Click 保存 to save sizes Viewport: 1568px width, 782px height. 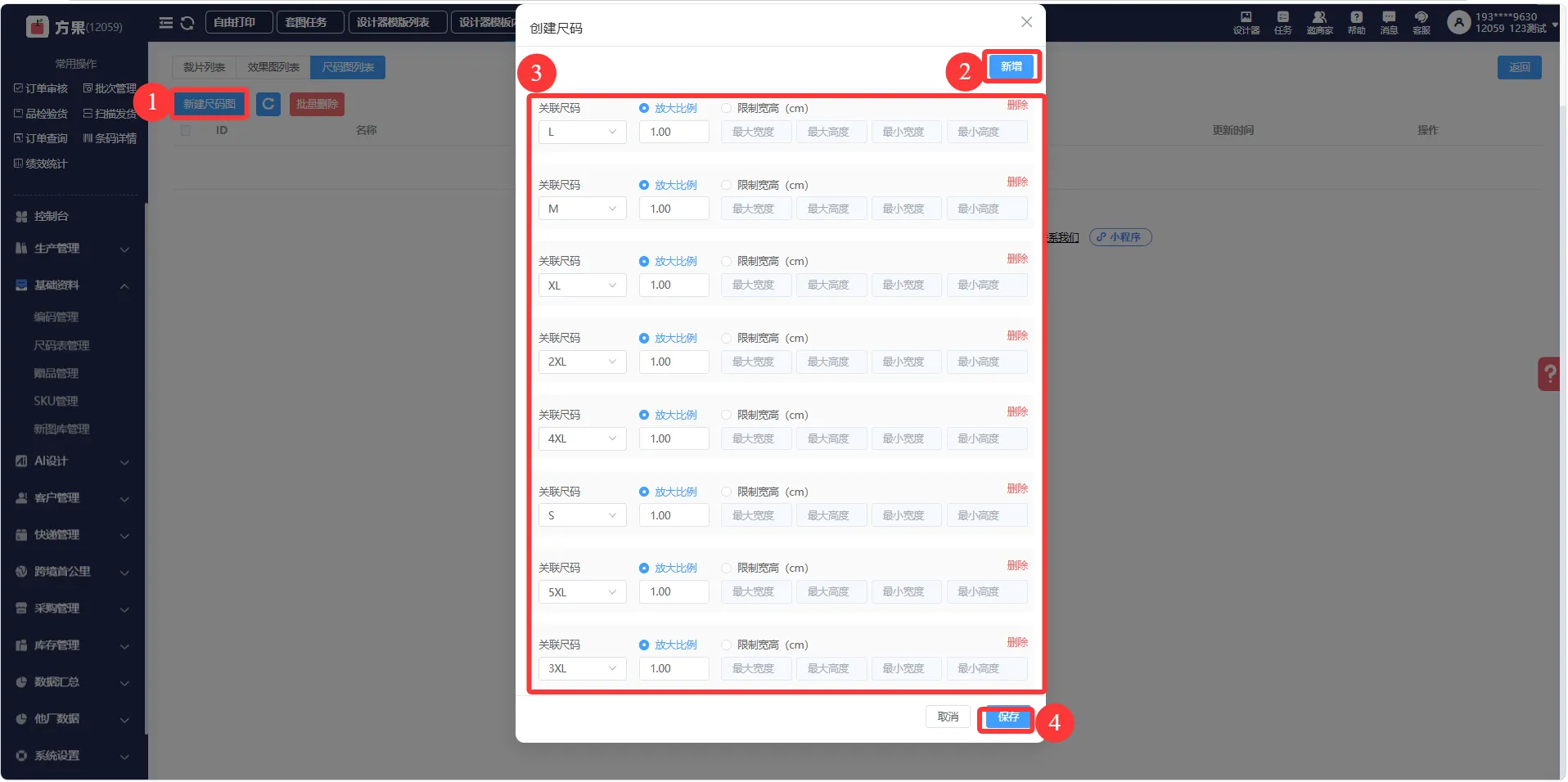pyautogui.click(x=1008, y=717)
